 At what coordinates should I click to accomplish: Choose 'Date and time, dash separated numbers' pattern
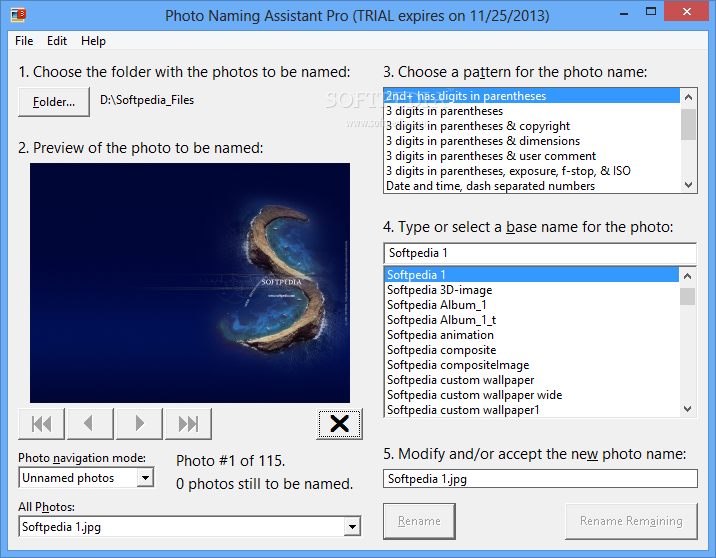coord(490,186)
